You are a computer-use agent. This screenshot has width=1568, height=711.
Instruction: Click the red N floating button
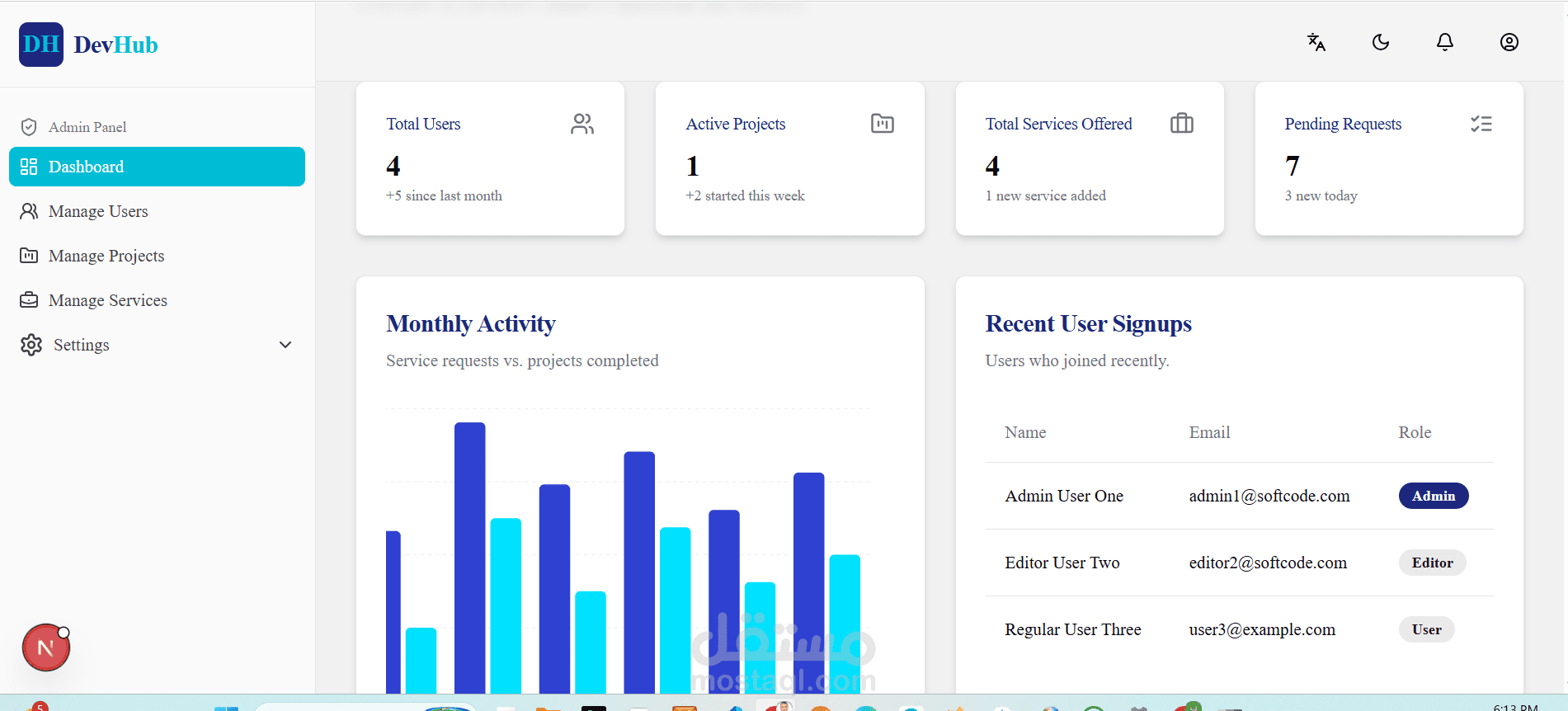pos(46,647)
